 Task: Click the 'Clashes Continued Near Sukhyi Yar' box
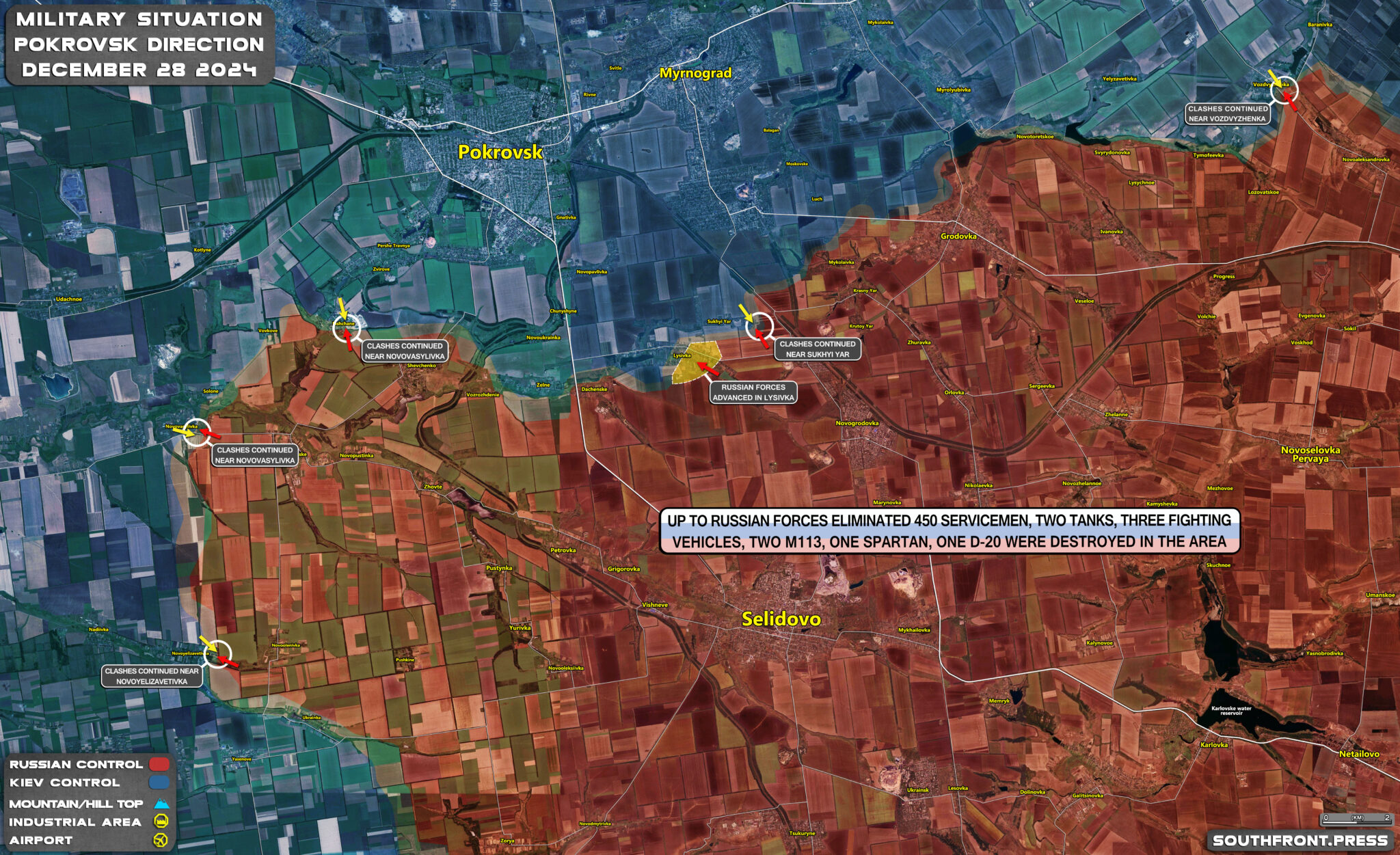pos(818,350)
